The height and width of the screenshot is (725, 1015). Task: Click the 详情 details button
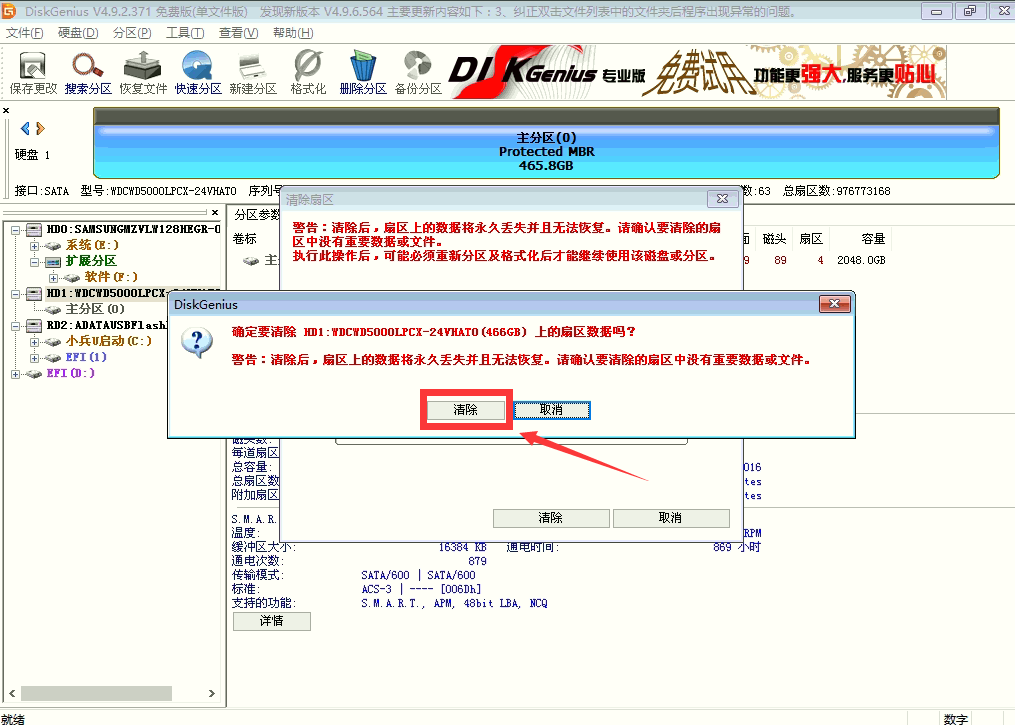coord(270,621)
